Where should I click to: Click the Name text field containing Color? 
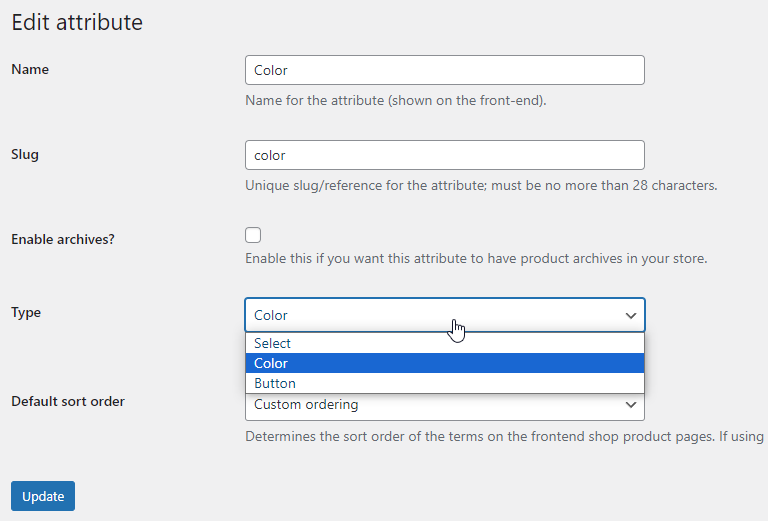[444, 70]
